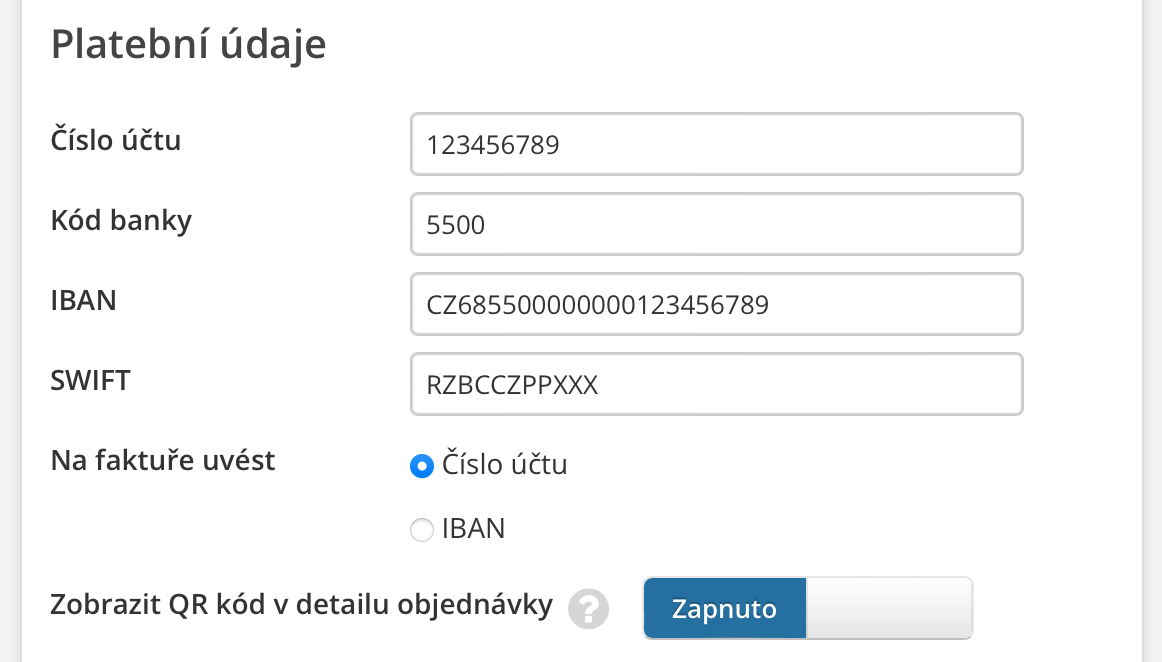Select the IBAN radio button

pyautogui.click(x=422, y=530)
